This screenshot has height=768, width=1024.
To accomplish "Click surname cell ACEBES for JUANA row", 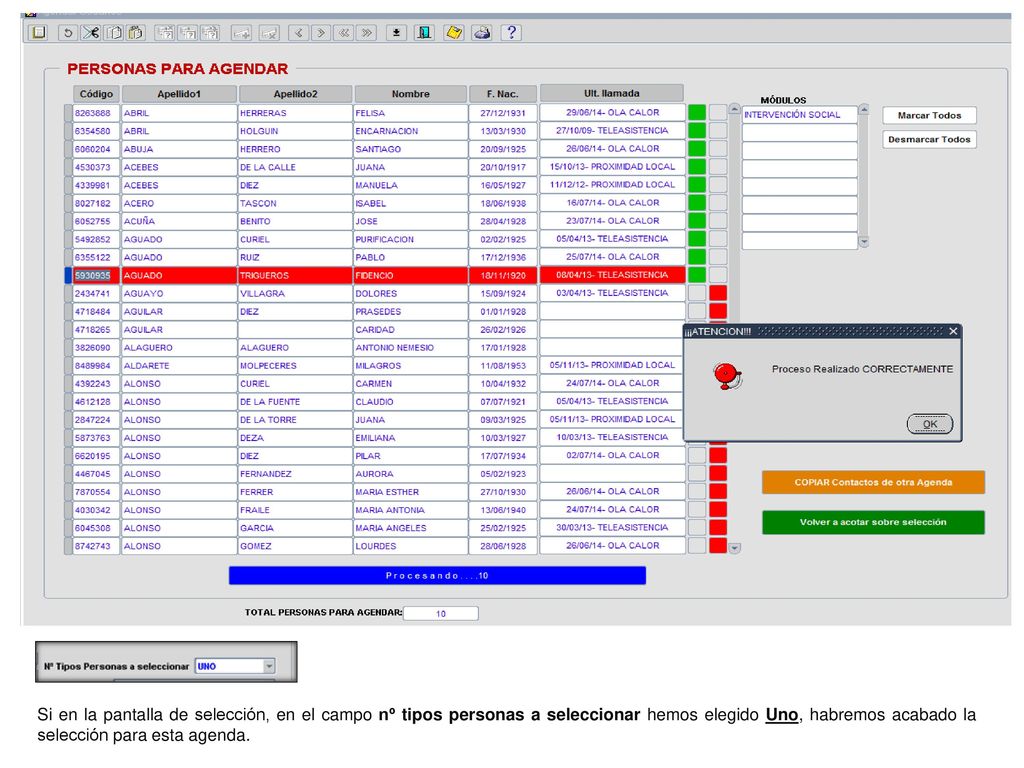I will click(179, 167).
